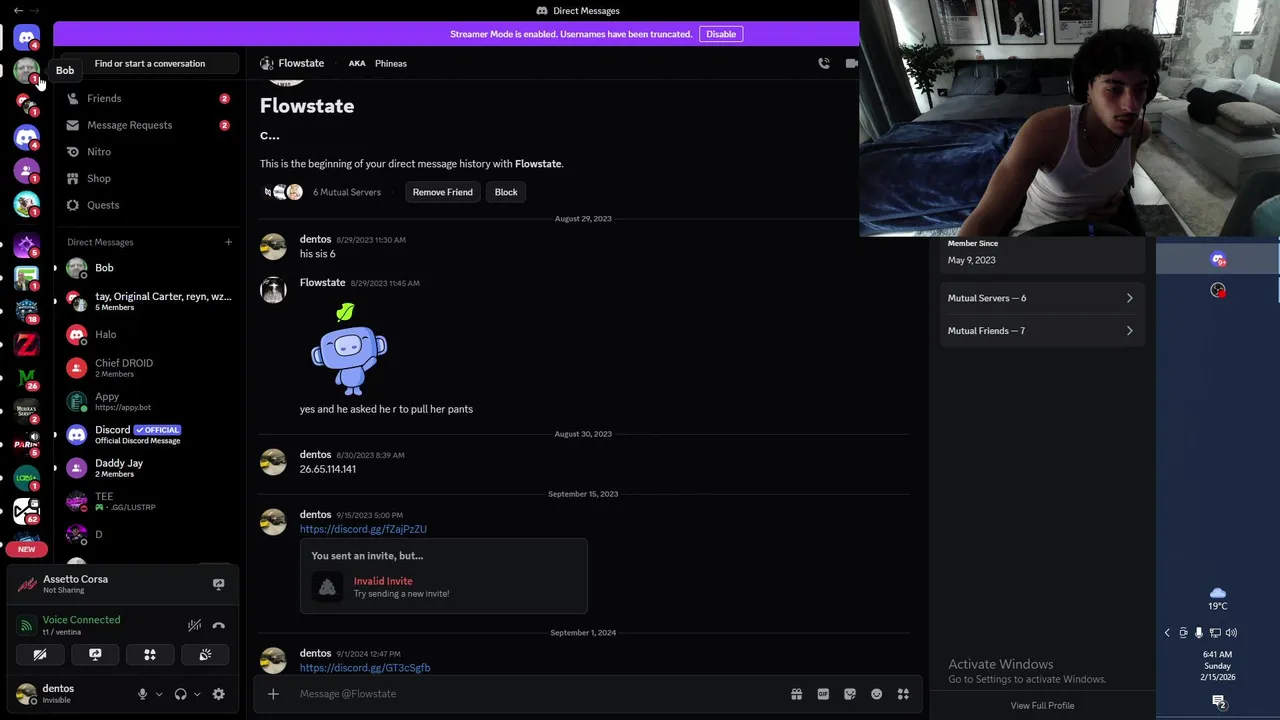
Task: Open Message Requests
Action: coord(148,125)
